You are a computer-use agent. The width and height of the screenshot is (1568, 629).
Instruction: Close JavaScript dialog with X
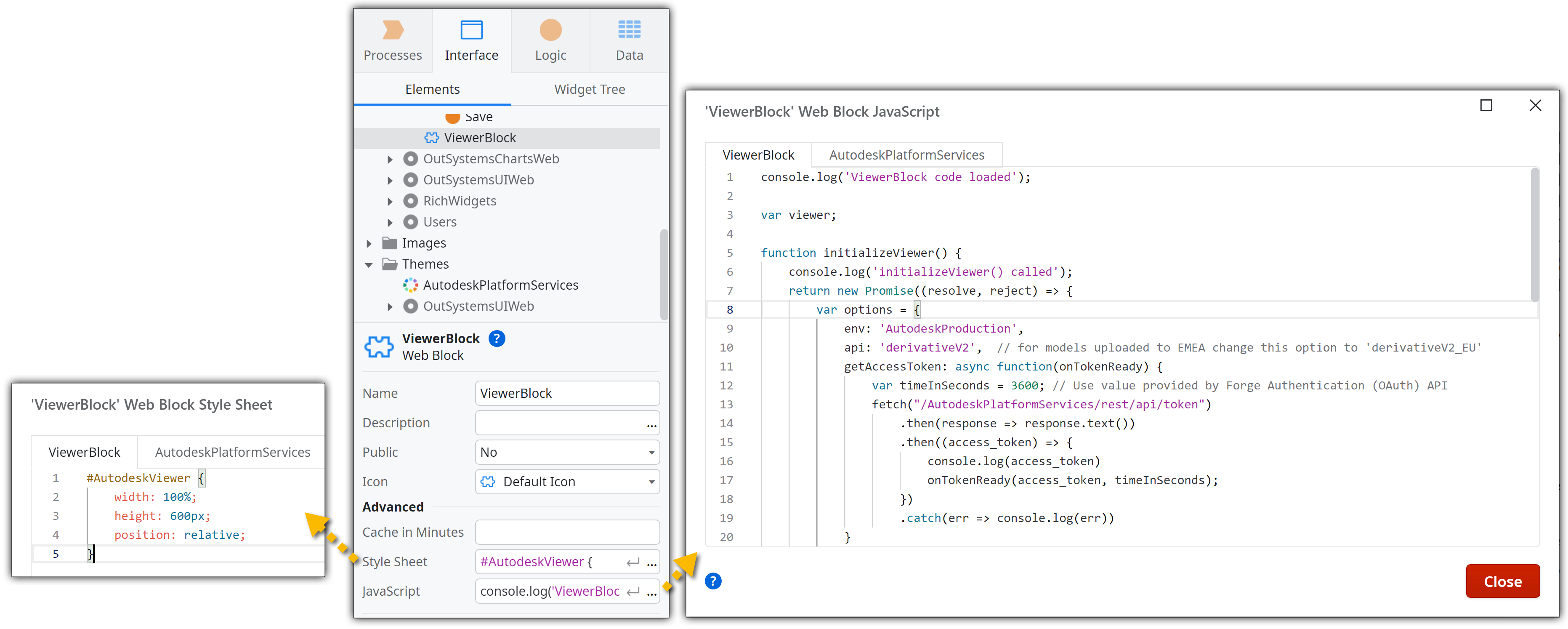tap(1535, 105)
